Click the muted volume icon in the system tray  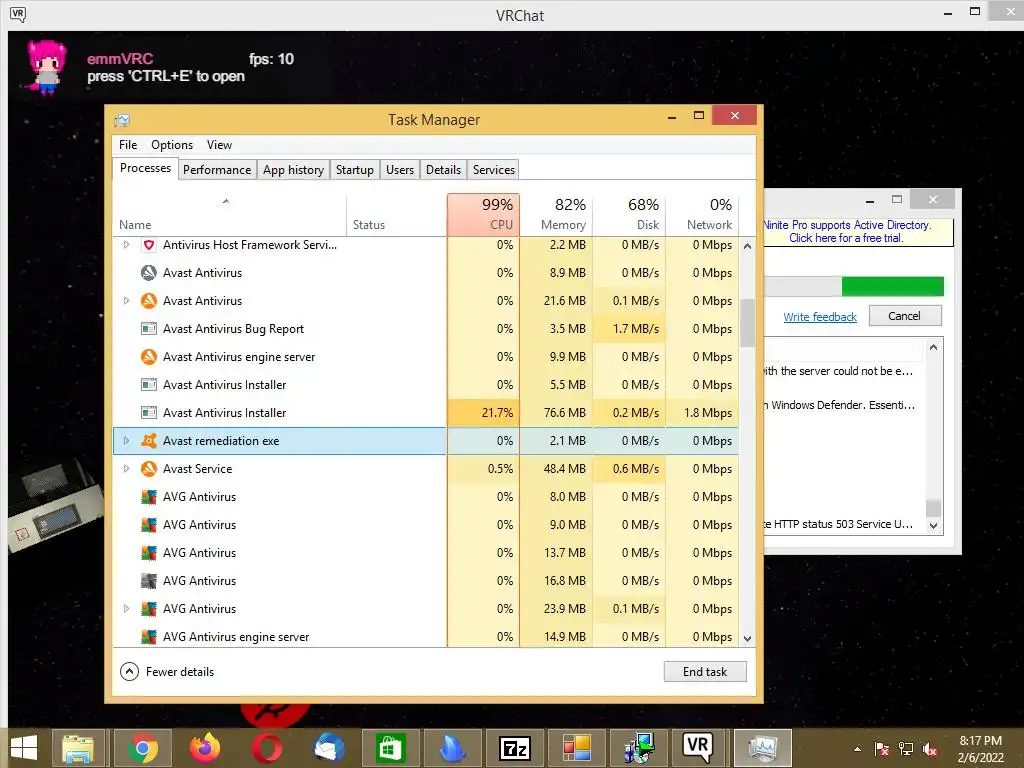point(930,749)
